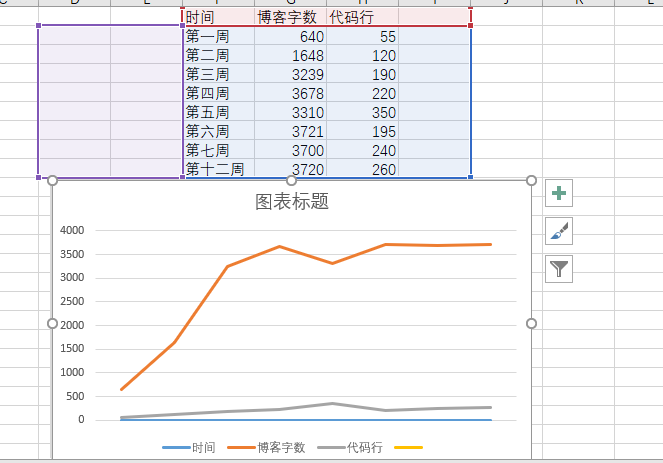Image resolution: width=663 pixels, height=463 pixels.
Task: Select cell with value 3721
Action: click(290, 131)
